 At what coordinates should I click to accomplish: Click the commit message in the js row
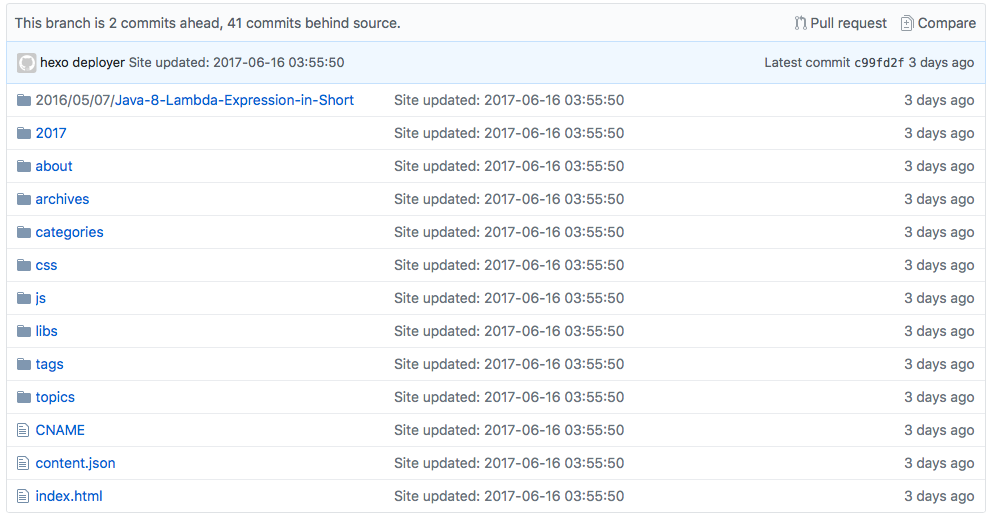pyautogui.click(x=509, y=298)
